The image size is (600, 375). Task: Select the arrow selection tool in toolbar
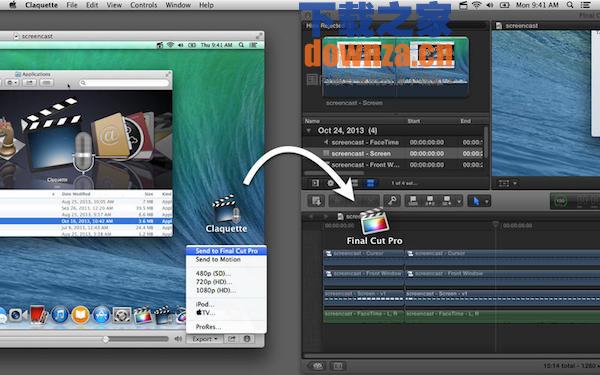[476, 201]
